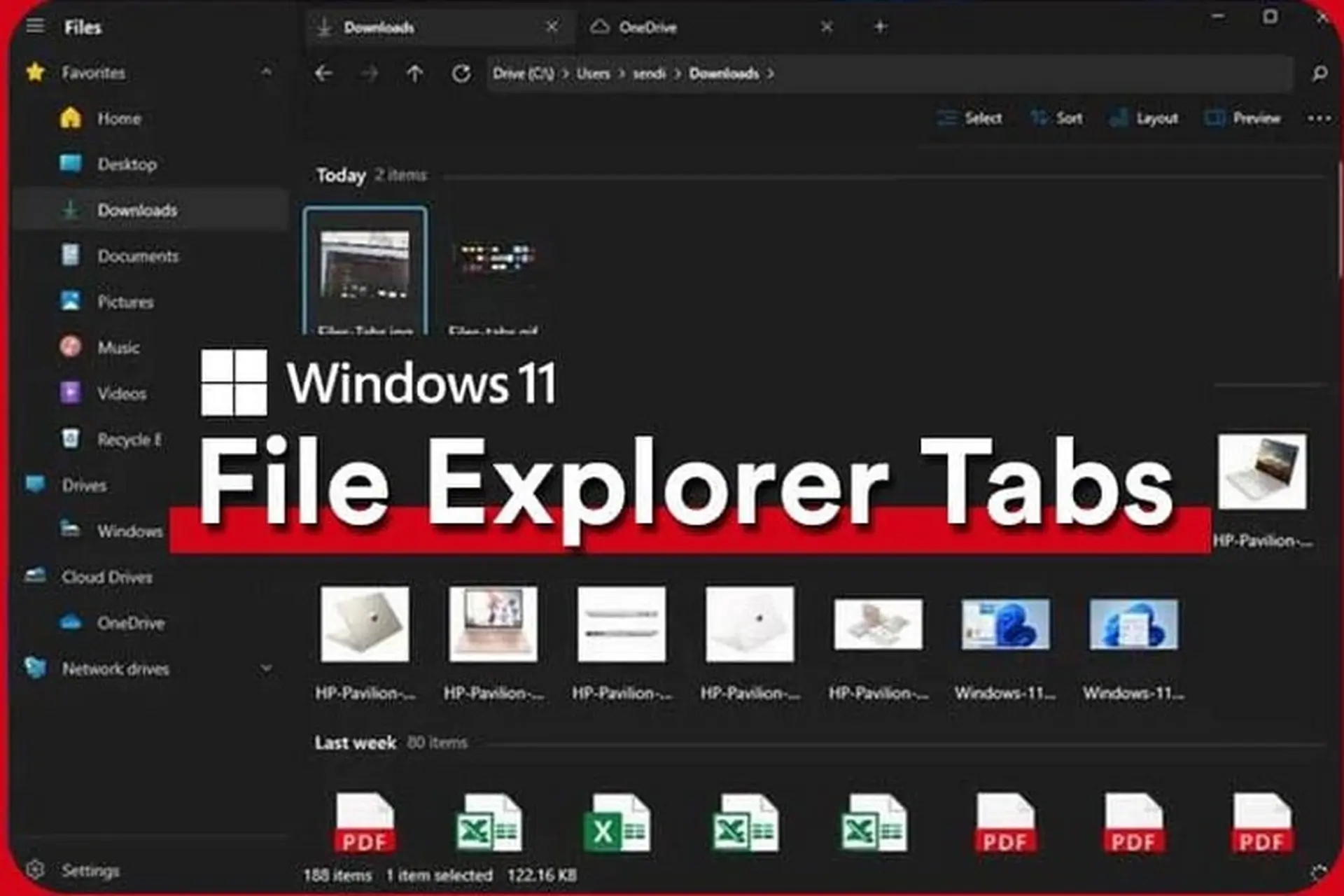The width and height of the screenshot is (1344, 896).
Task: Open Home in the sidebar
Action: coord(119,118)
